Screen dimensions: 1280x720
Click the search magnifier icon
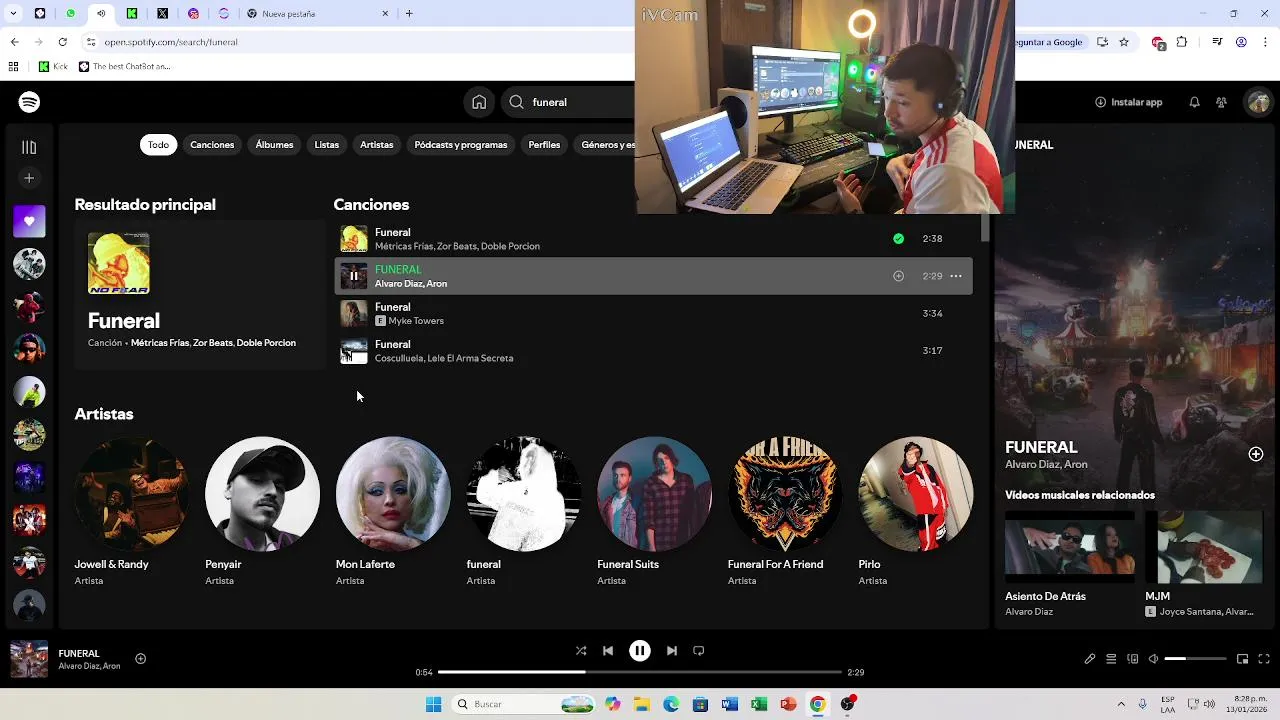[516, 102]
